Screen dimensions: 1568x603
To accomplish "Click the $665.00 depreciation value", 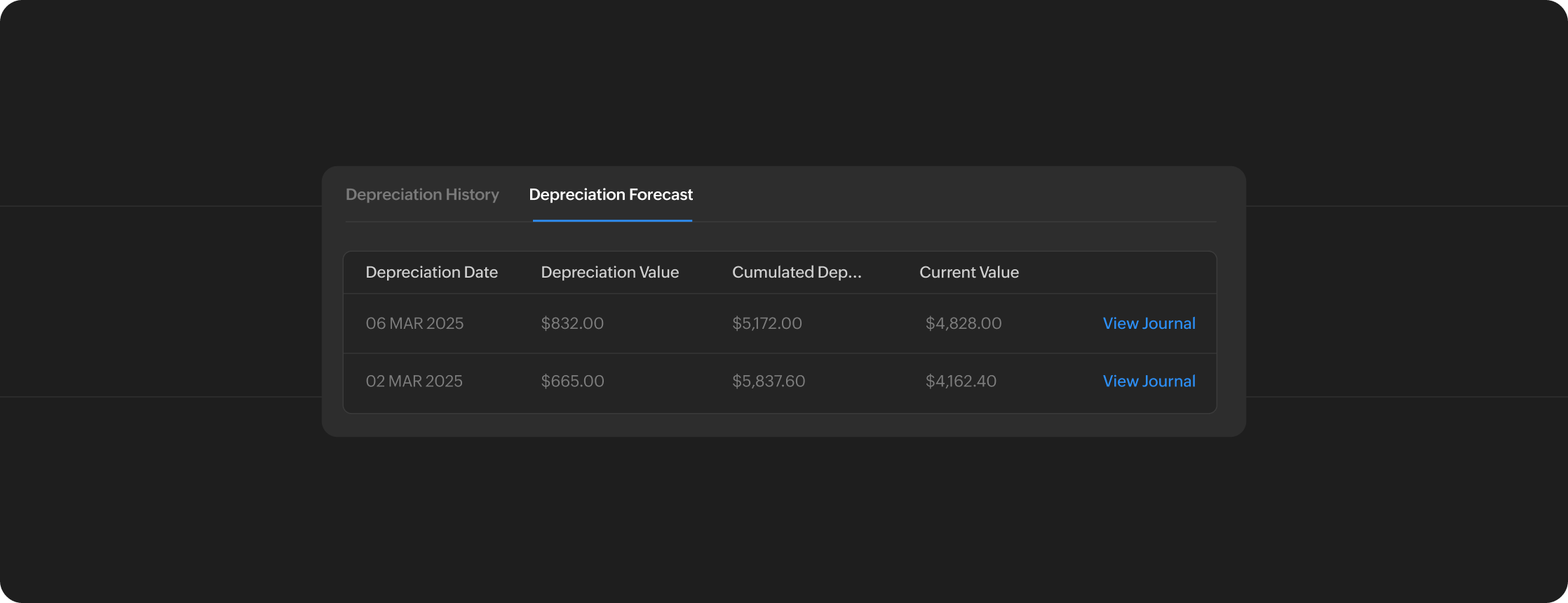I will (x=572, y=381).
